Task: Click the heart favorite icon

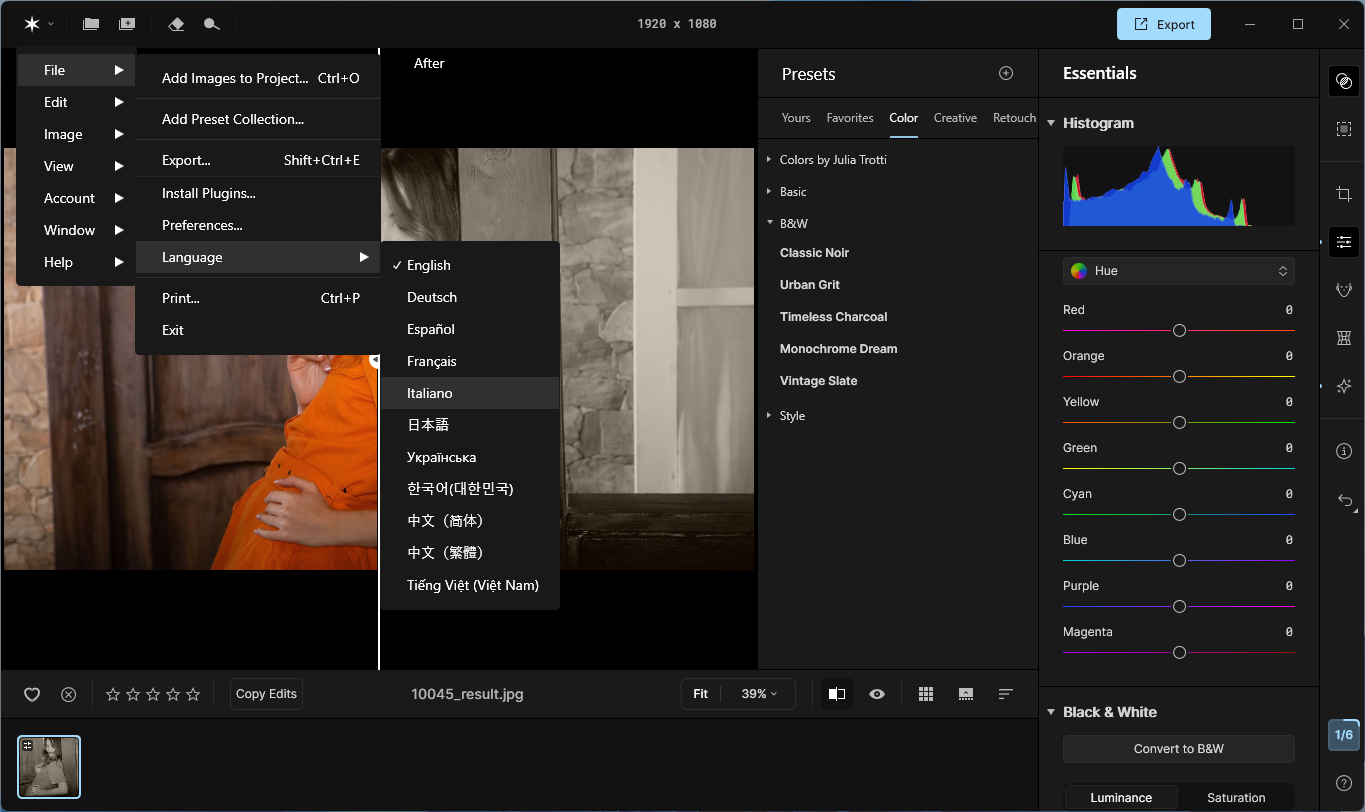Action: (32, 694)
